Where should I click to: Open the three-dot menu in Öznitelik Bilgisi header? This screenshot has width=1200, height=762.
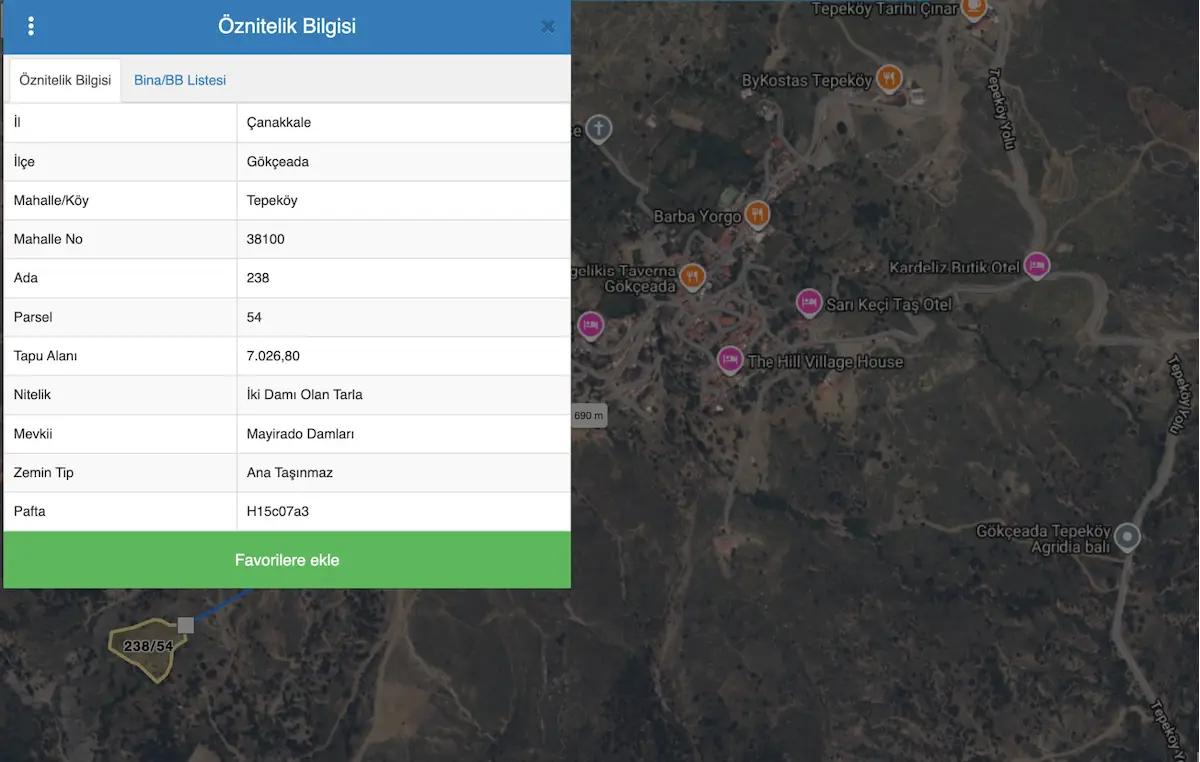pyautogui.click(x=31, y=26)
